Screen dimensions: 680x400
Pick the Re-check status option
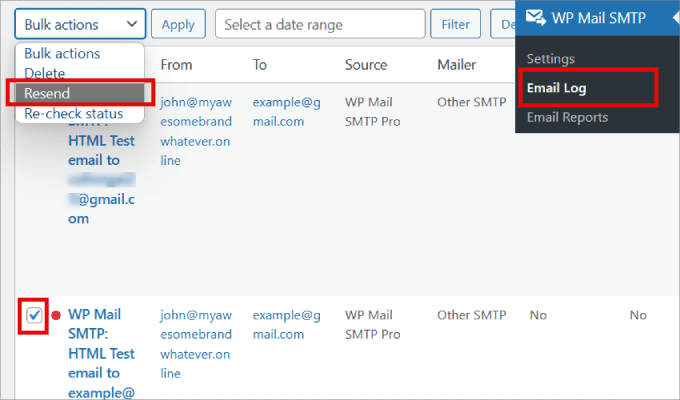tap(74, 113)
